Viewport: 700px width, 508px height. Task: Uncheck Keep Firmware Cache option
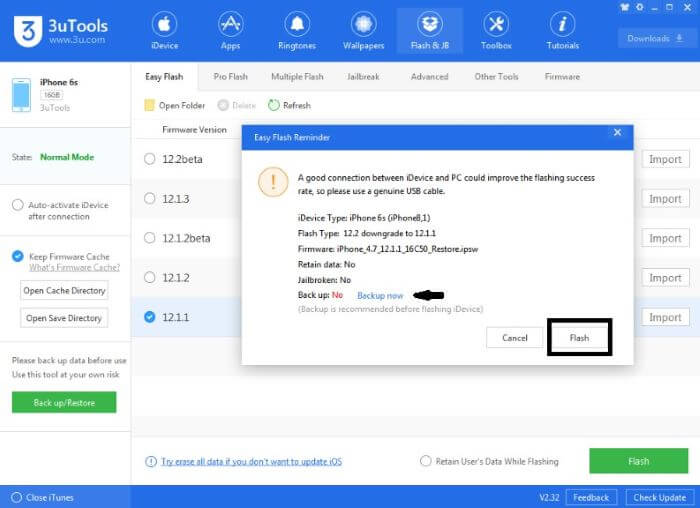(18, 256)
